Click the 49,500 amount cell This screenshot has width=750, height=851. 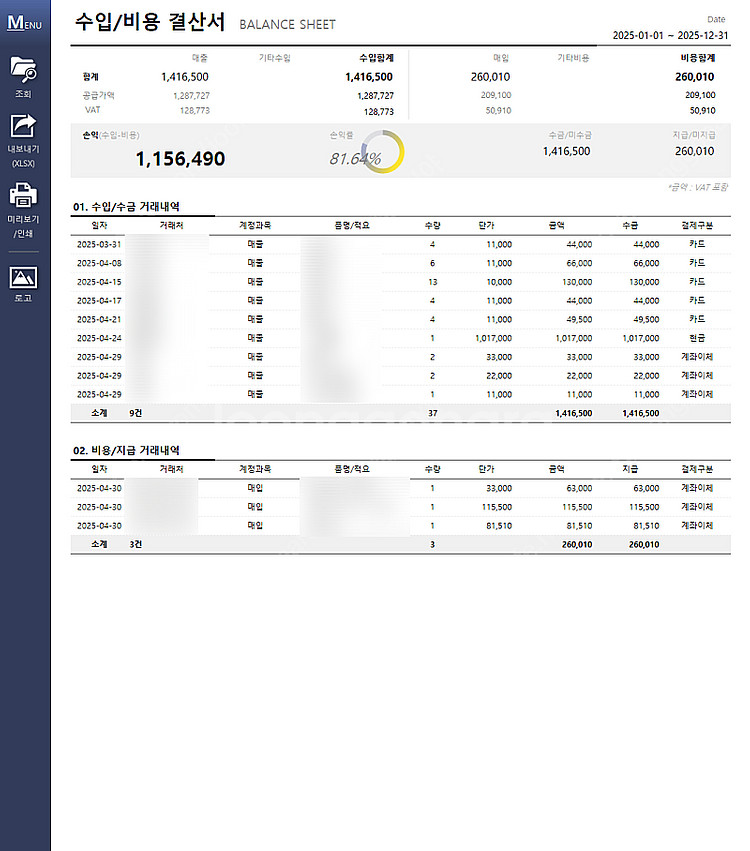click(x=579, y=320)
